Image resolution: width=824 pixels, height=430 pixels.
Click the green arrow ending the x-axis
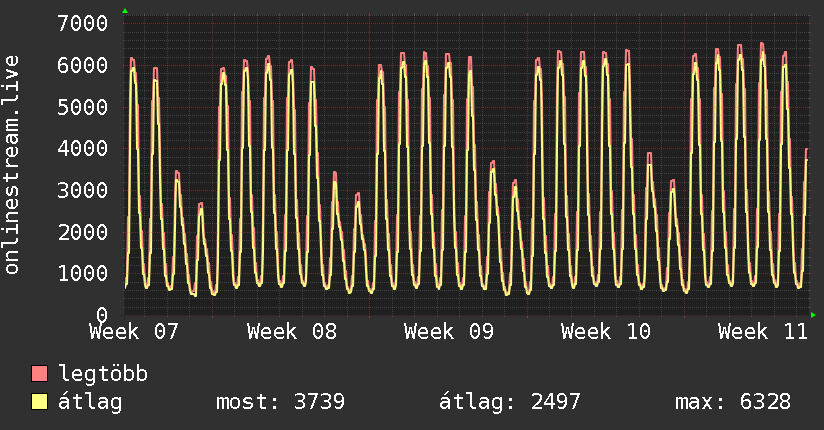click(813, 315)
